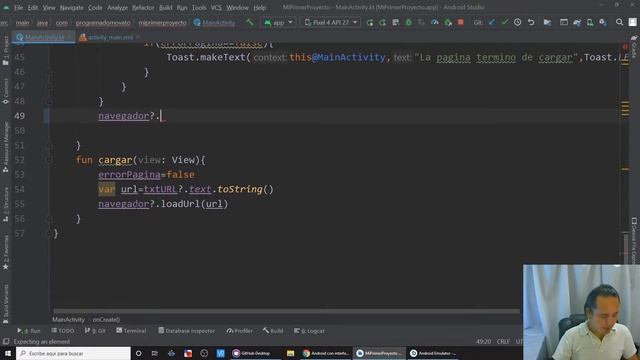The height and width of the screenshot is (360, 640).
Task: Run the app with the green Run icon
Action: point(370,22)
